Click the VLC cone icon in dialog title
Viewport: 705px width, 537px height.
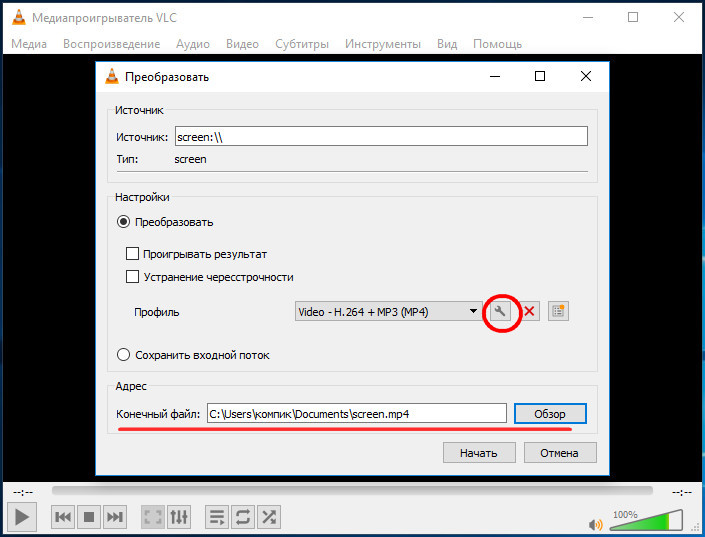(x=112, y=76)
